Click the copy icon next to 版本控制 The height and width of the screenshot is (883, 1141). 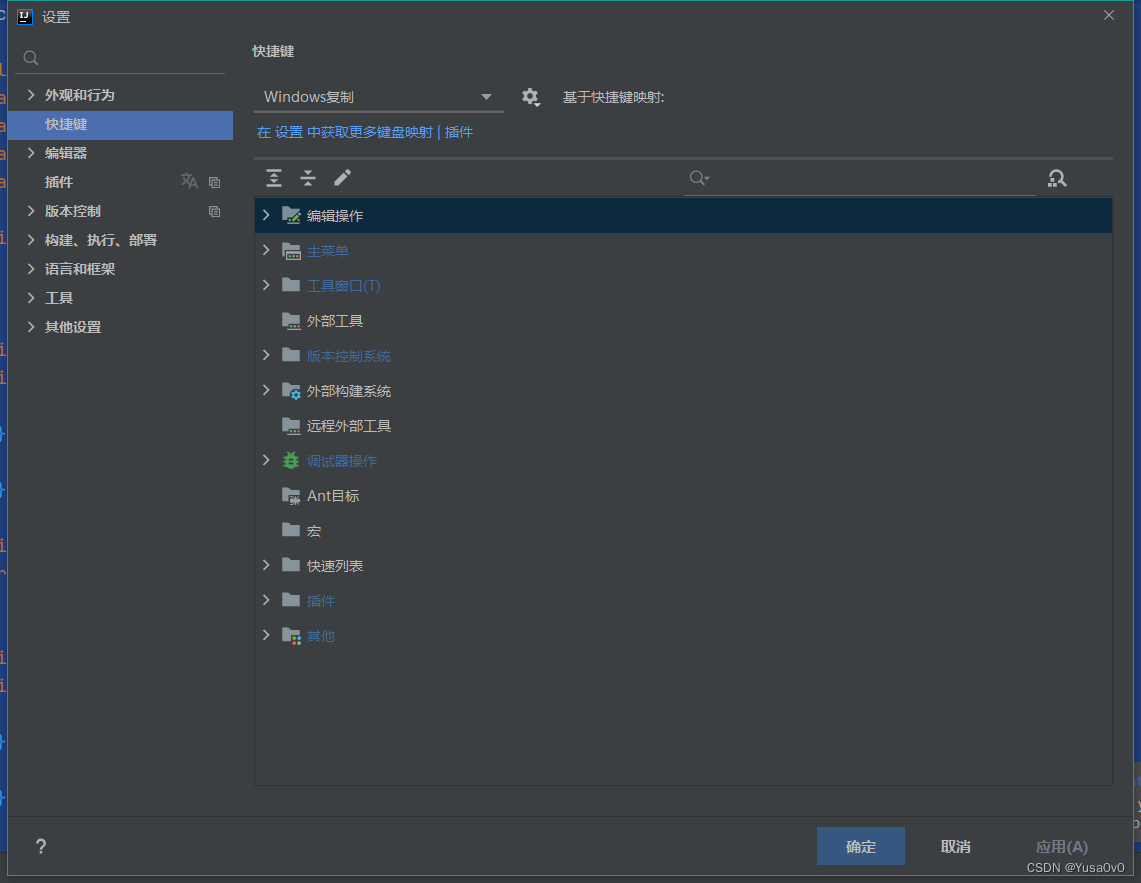click(x=214, y=210)
